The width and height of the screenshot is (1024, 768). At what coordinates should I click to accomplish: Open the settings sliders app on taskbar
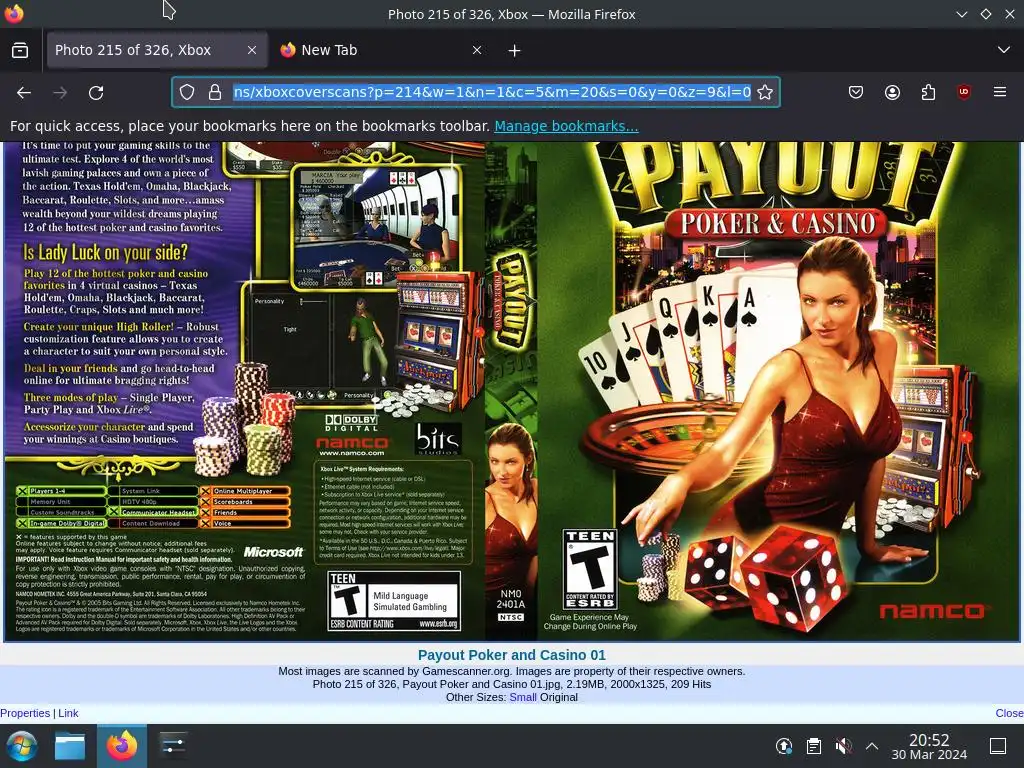(173, 746)
